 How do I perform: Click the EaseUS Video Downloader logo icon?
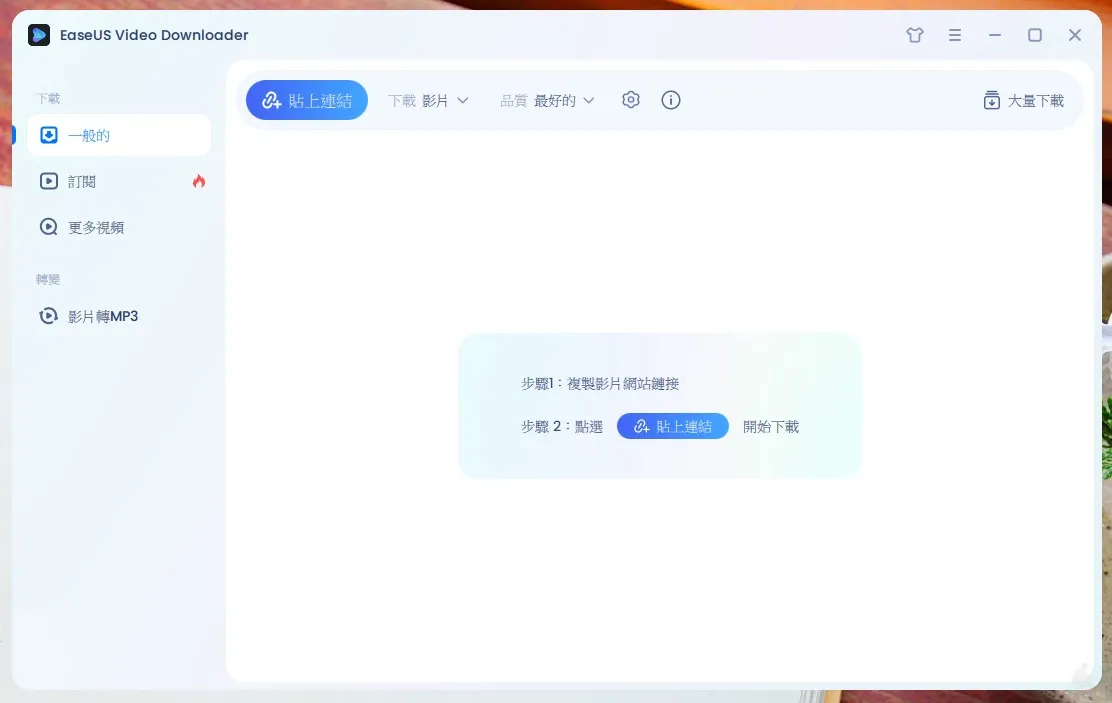39,35
